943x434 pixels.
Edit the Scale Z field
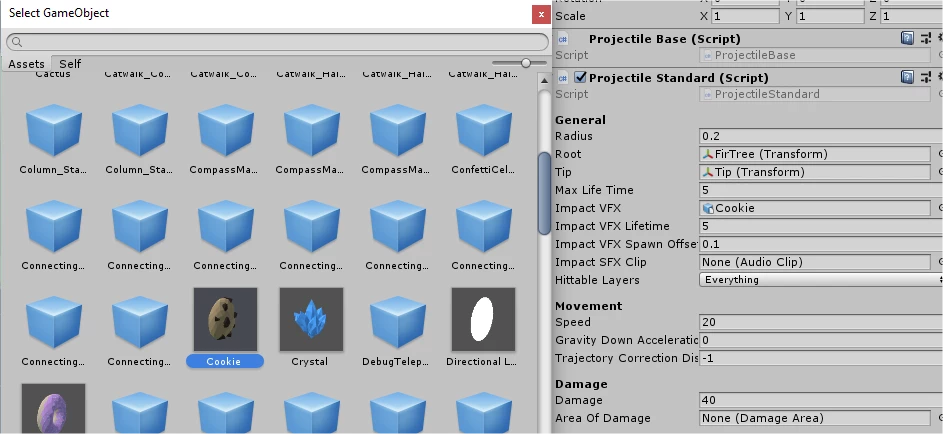(x=912, y=16)
